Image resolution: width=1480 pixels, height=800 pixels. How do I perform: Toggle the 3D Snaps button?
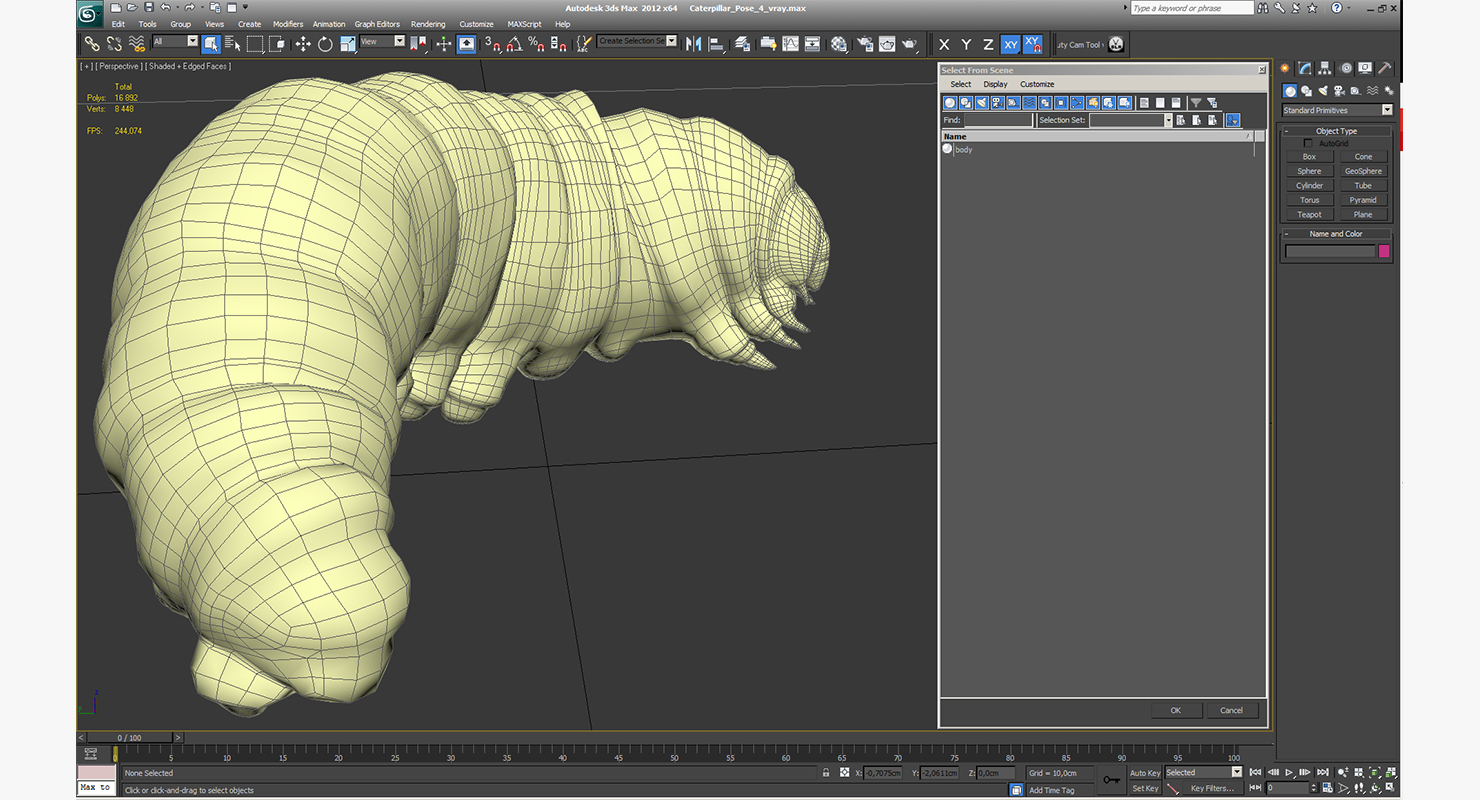coord(492,44)
